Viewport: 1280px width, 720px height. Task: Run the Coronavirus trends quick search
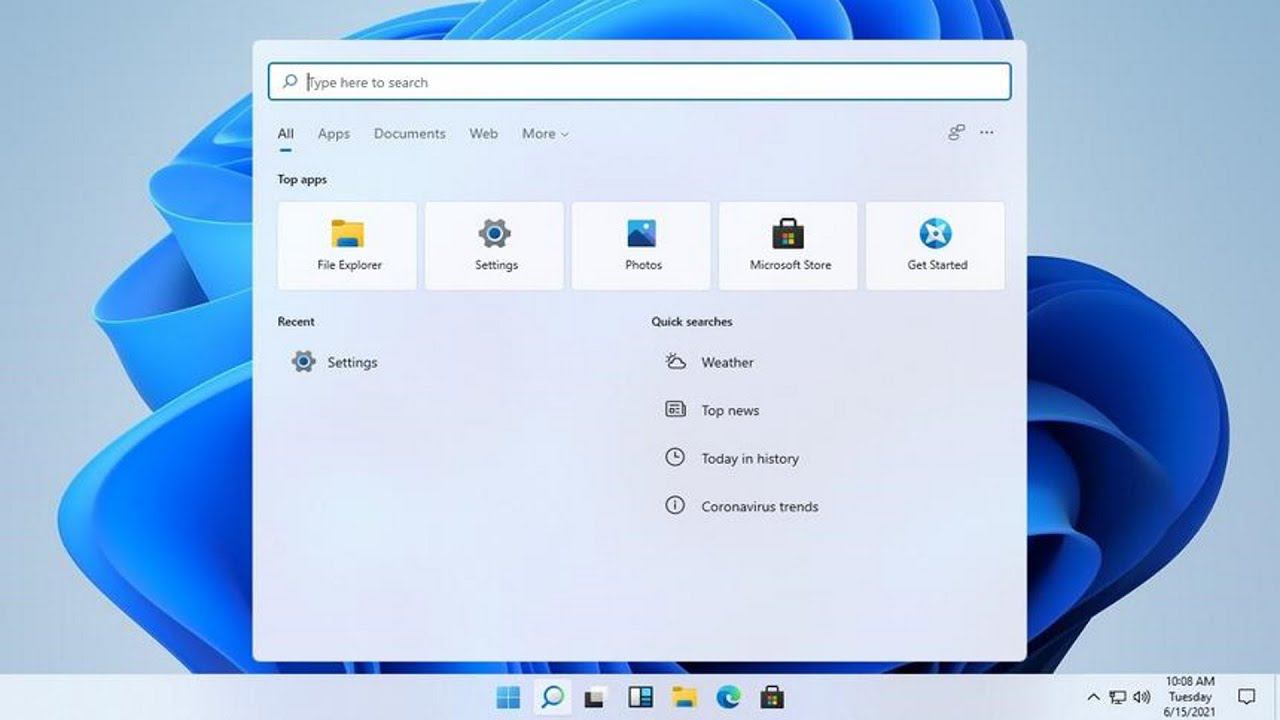pos(741,506)
